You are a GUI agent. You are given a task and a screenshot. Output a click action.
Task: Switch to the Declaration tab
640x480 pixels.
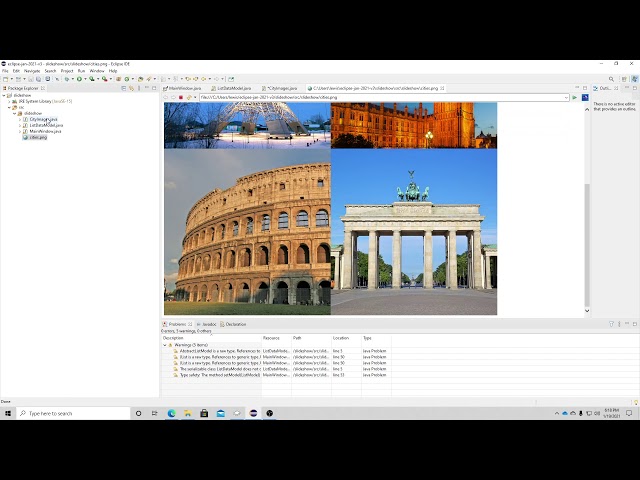click(236, 324)
